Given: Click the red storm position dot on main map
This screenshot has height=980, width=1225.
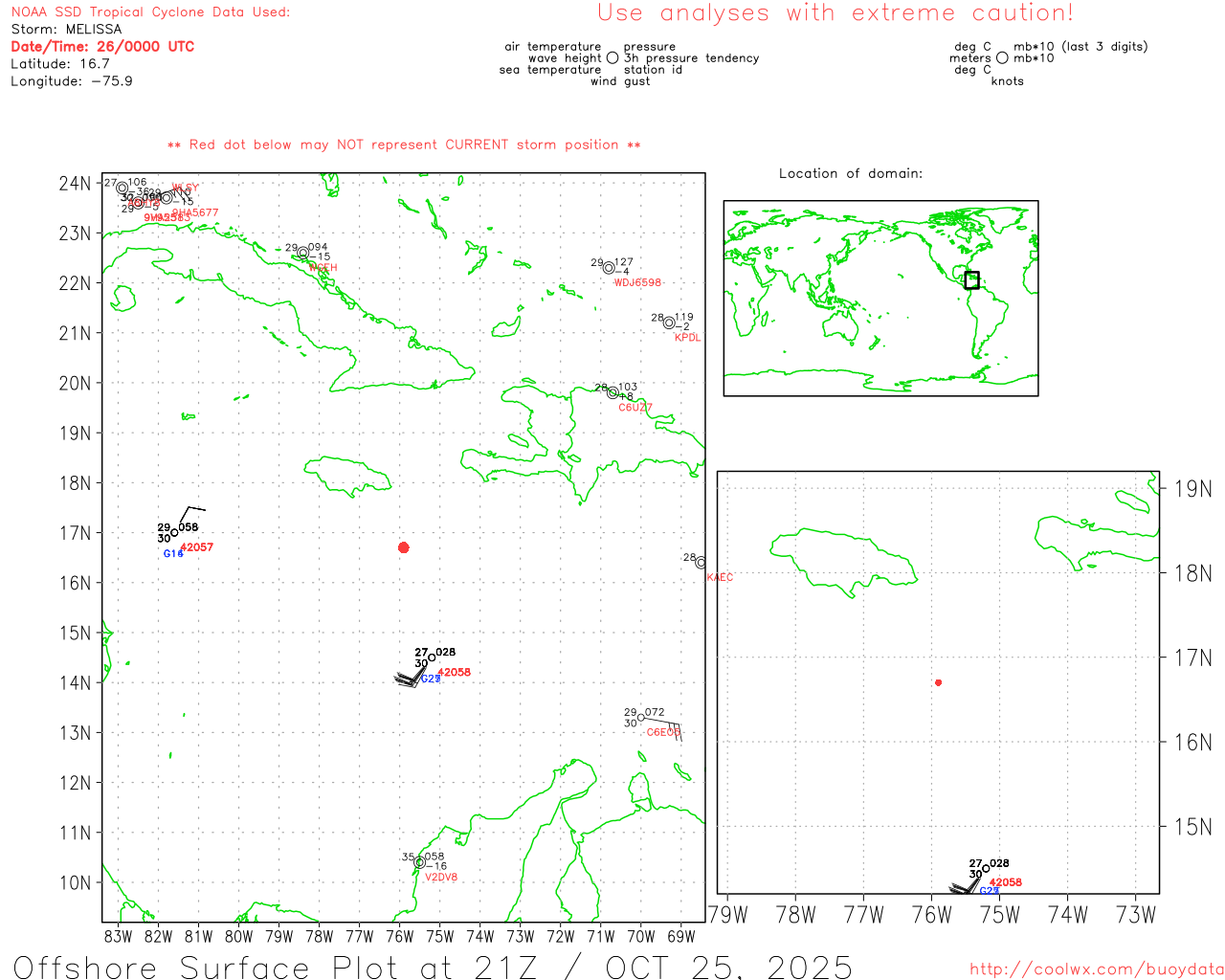Looking at the screenshot, I should pos(404,547).
